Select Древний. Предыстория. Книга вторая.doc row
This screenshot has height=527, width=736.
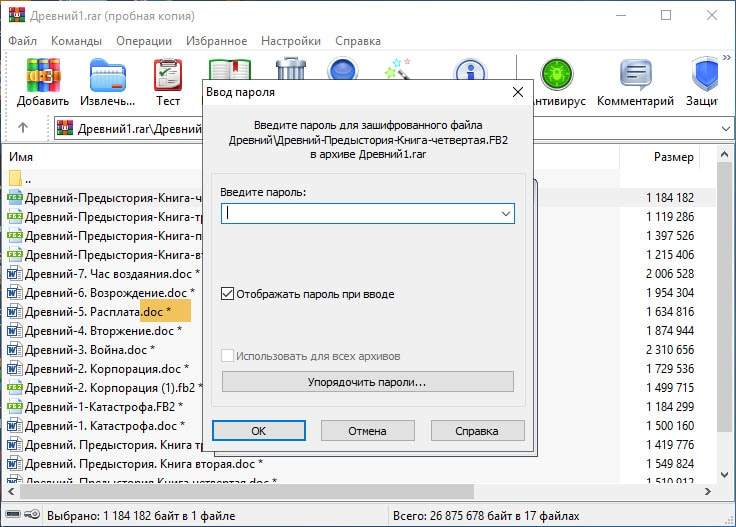click(x=135, y=464)
